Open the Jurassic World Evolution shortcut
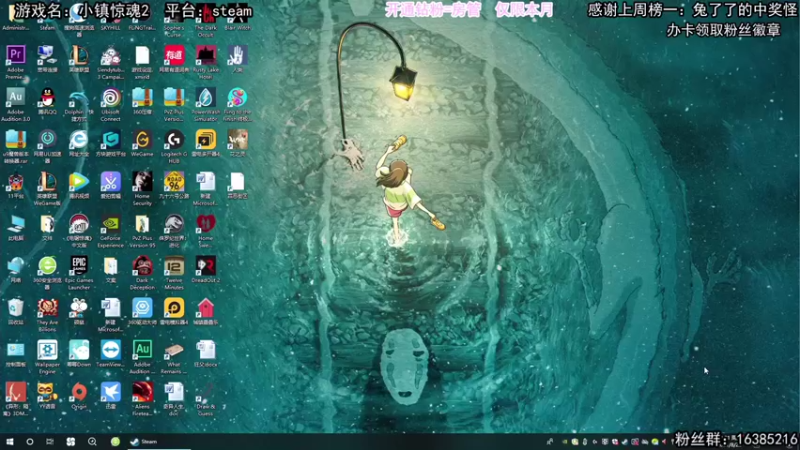The height and width of the screenshot is (450, 800). [x=174, y=224]
